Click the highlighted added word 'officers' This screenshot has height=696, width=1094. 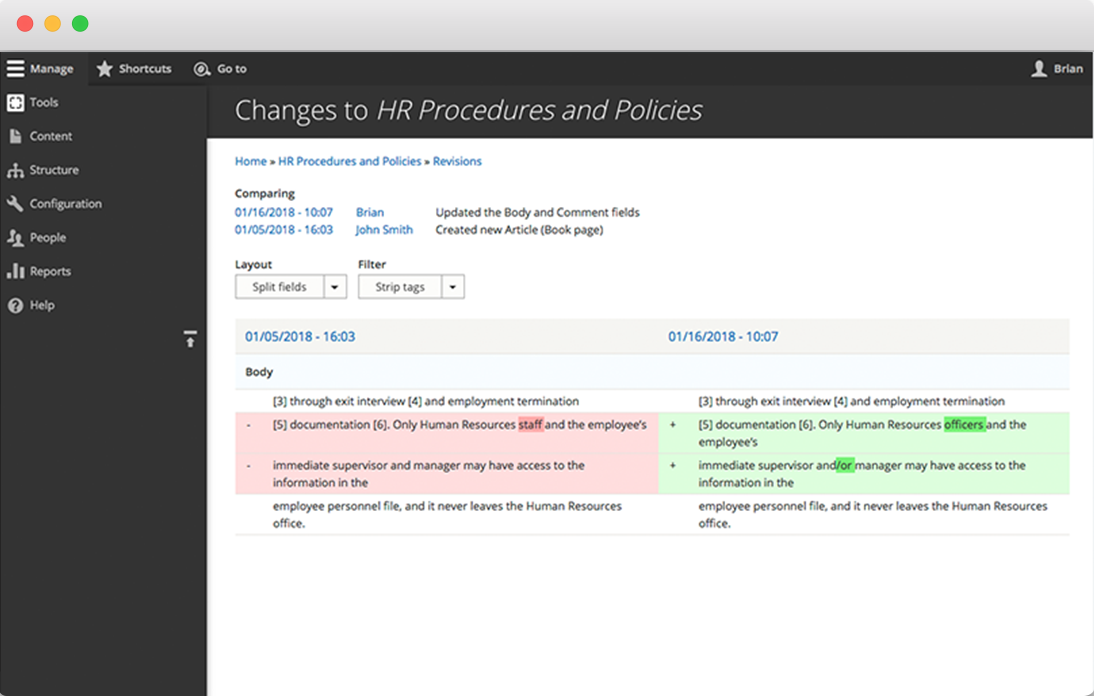[x=964, y=424]
